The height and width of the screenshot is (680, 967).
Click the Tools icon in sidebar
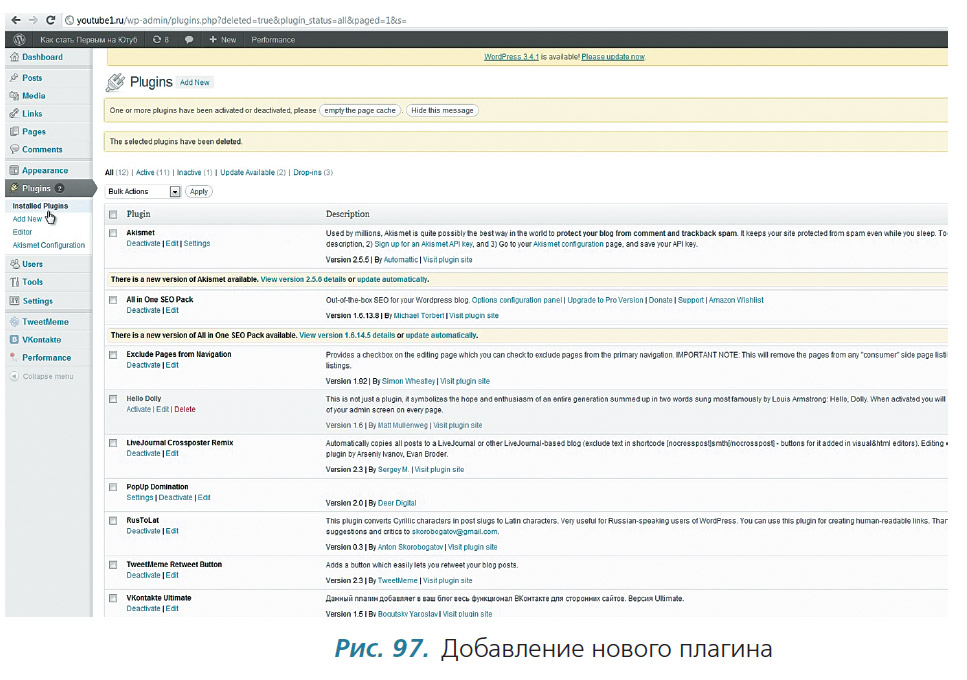pos(14,282)
